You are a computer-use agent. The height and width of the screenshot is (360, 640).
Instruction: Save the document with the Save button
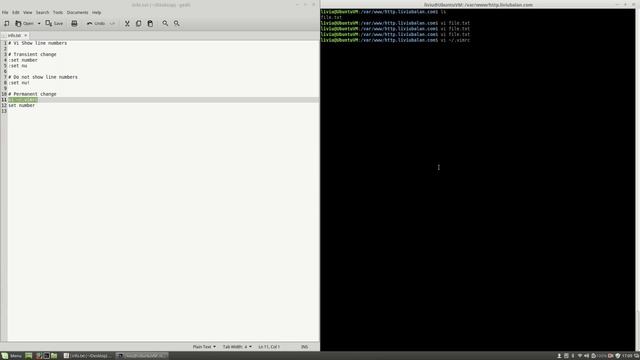(54, 24)
